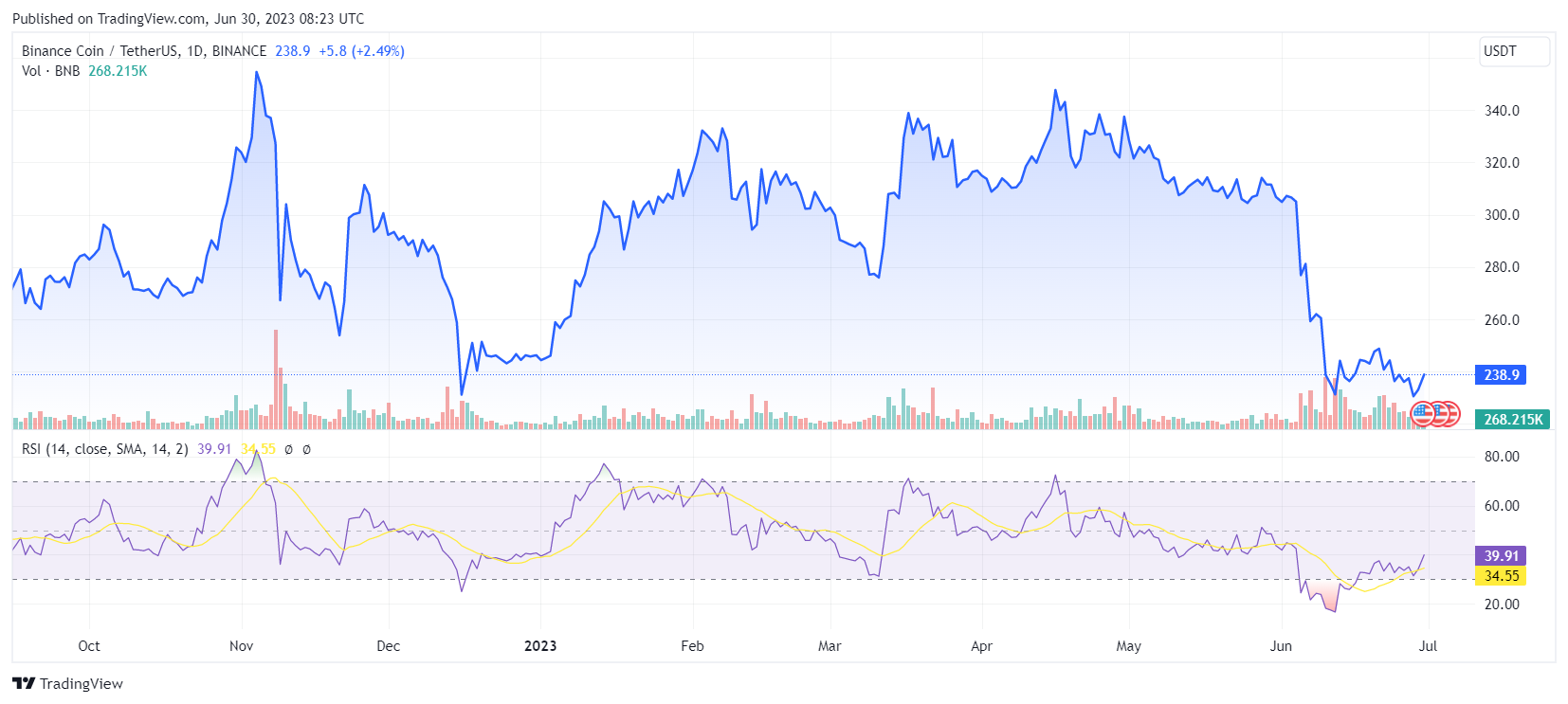The width and height of the screenshot is (1568, 704).
Task: Click the Nov label on time axis
Action: (x=242, y=646)
